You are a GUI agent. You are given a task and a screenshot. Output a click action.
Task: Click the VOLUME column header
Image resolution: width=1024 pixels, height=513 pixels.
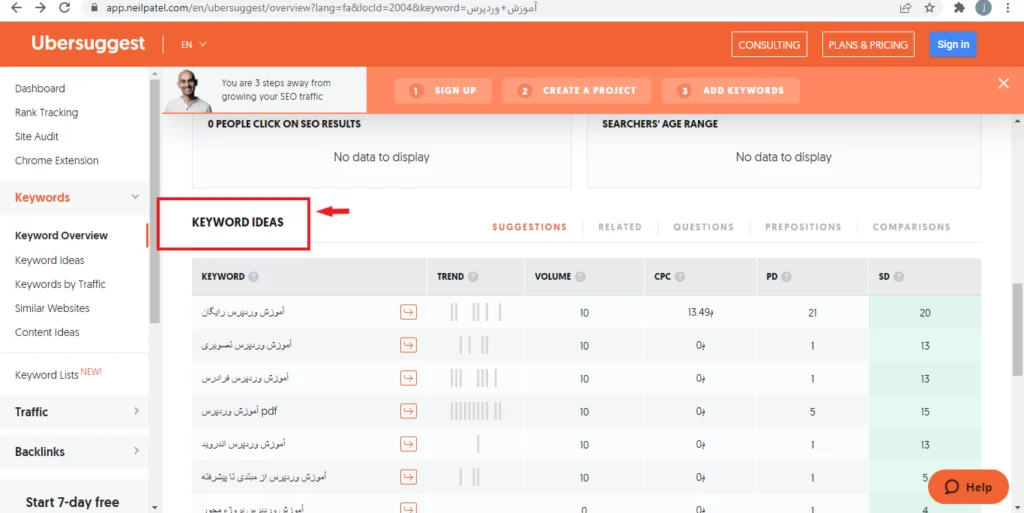click(x=552, y=277)
